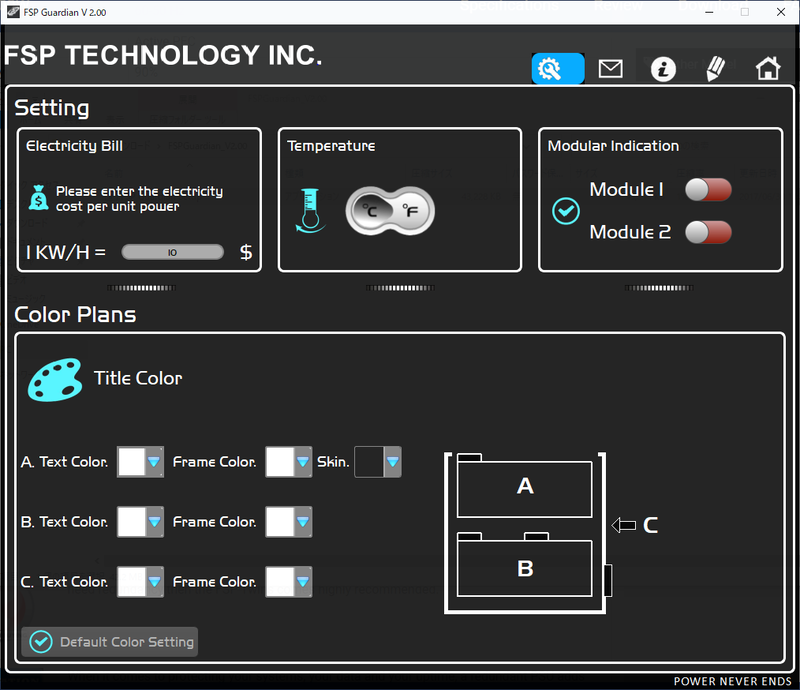Minimize the FSP Guardian window
The width and height of the screenshot is (800, 690).
pyautogui.click(x=709, y=12)
